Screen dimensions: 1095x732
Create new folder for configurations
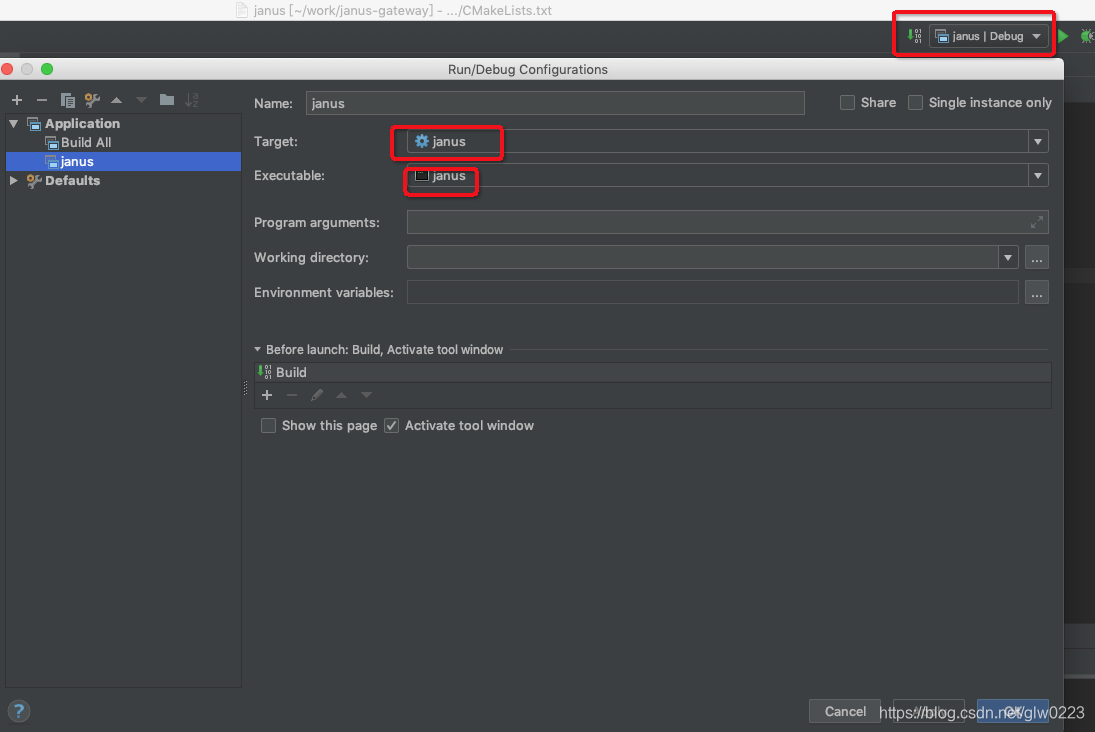[x=166, y=99]
